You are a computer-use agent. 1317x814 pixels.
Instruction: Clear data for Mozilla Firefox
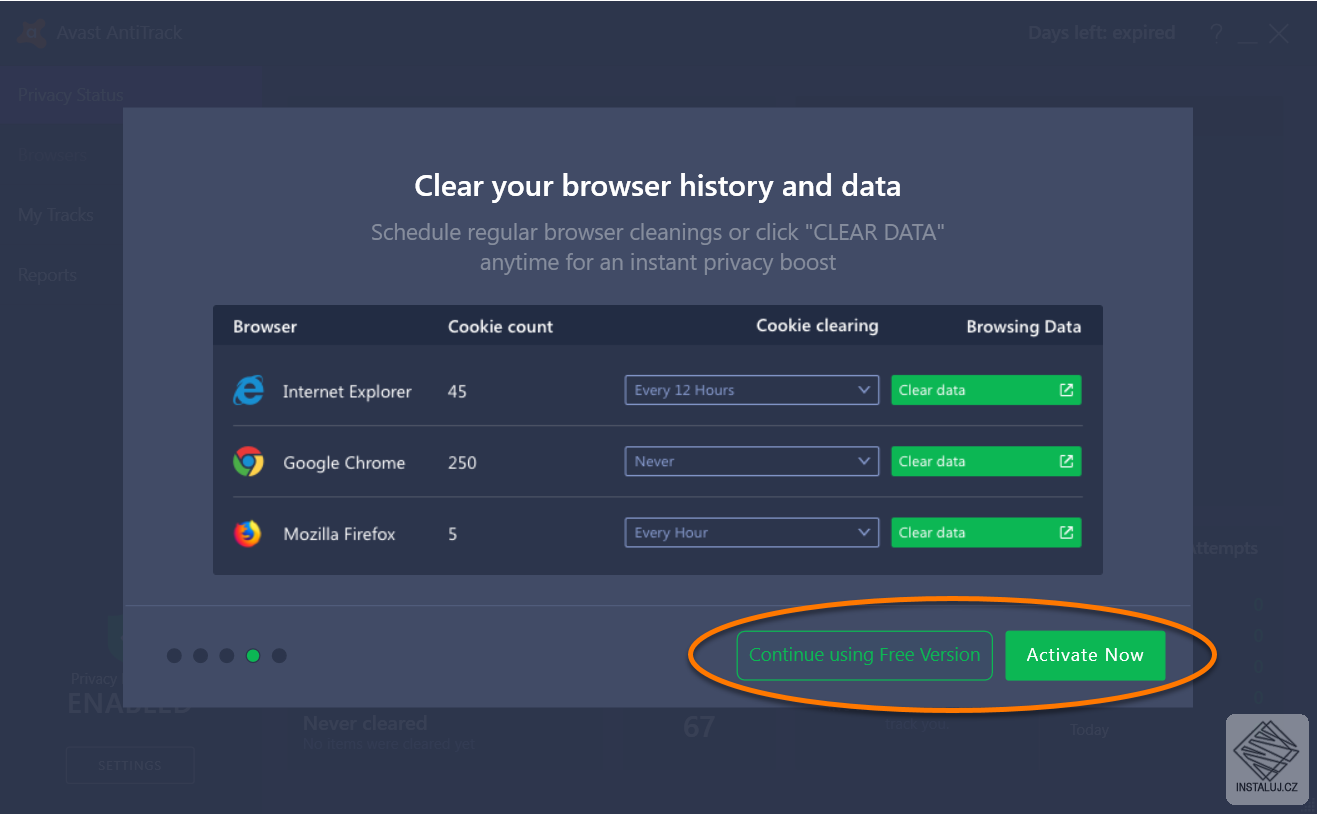pyautogui.click(x=986, y=532)
